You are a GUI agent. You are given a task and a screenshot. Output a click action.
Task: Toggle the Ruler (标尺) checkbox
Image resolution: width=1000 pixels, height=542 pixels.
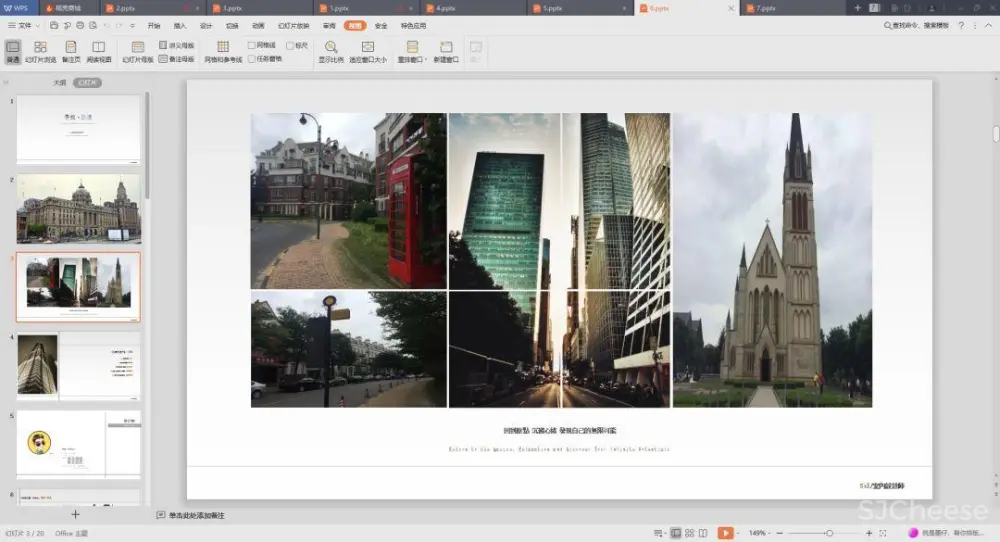pyautogui.click(x=290, y=45)
